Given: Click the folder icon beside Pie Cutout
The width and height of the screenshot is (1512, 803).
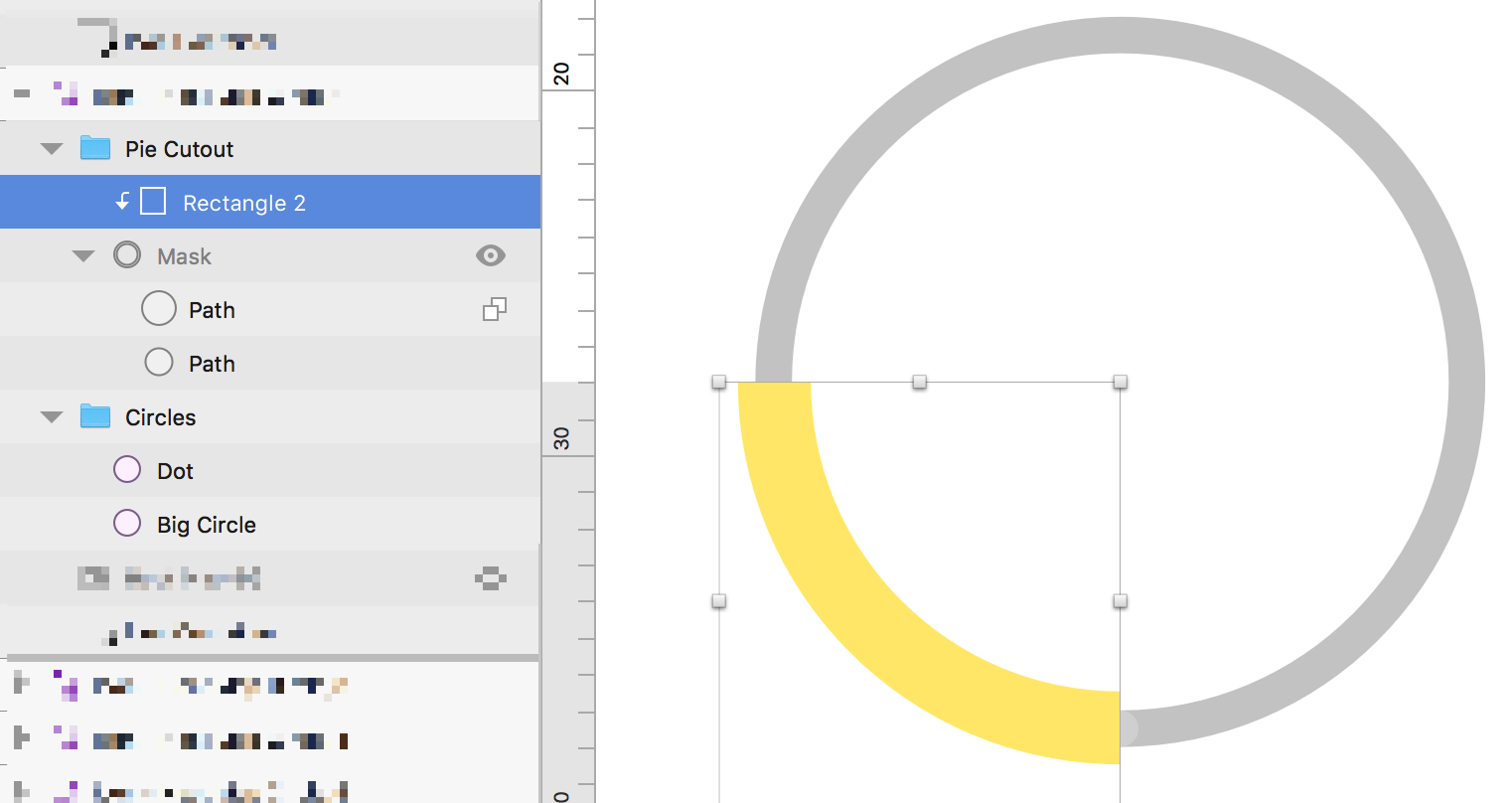Looking at the screenshot, I should (x=96, y=148).
